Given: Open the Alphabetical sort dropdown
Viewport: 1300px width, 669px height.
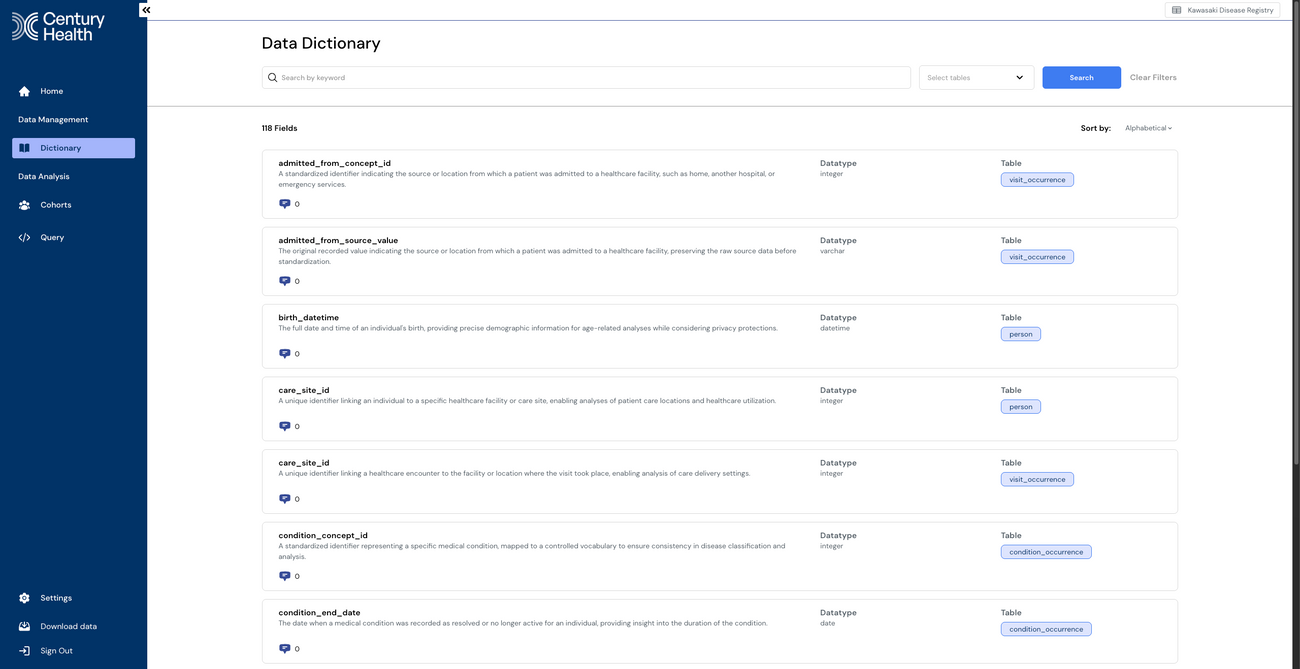Looking at the screenshot, I should 1147,127.
